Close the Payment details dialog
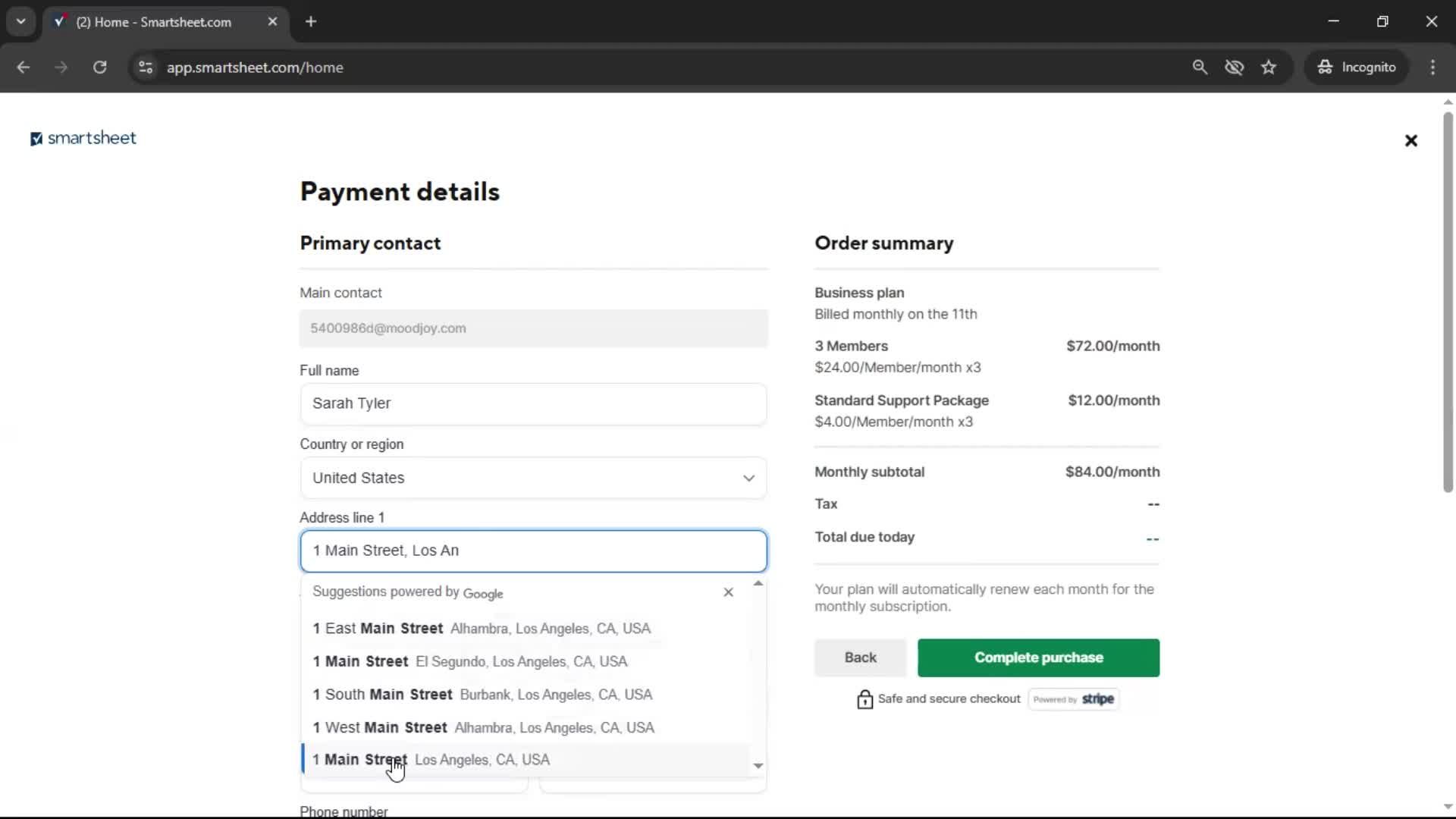 pos(1411,140)
